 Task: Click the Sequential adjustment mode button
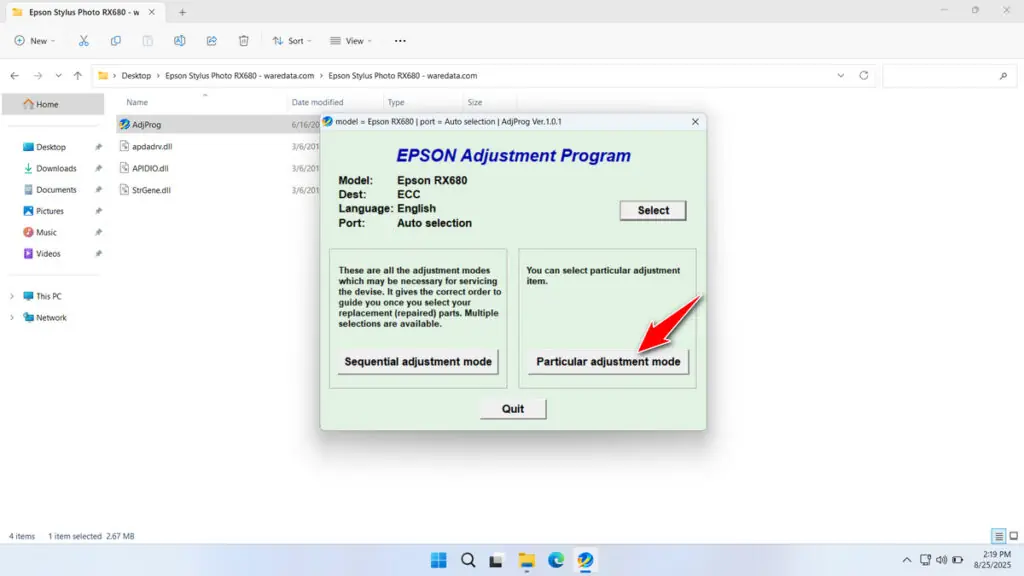click(x=418, y=361)
